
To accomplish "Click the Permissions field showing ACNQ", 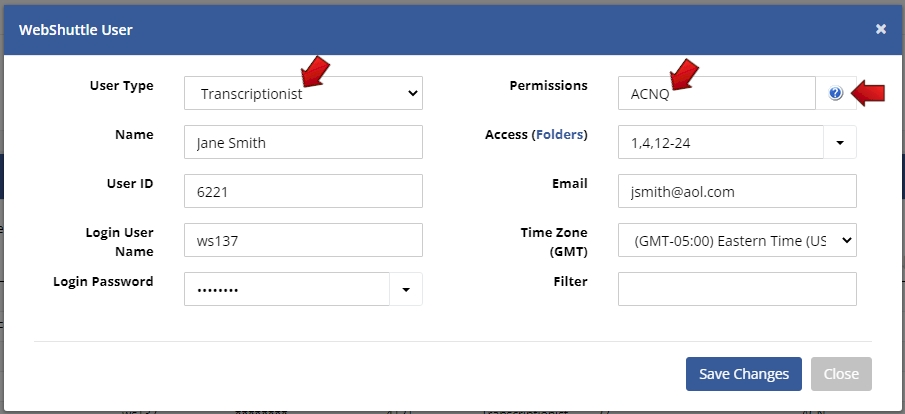I will pos(716,93).
